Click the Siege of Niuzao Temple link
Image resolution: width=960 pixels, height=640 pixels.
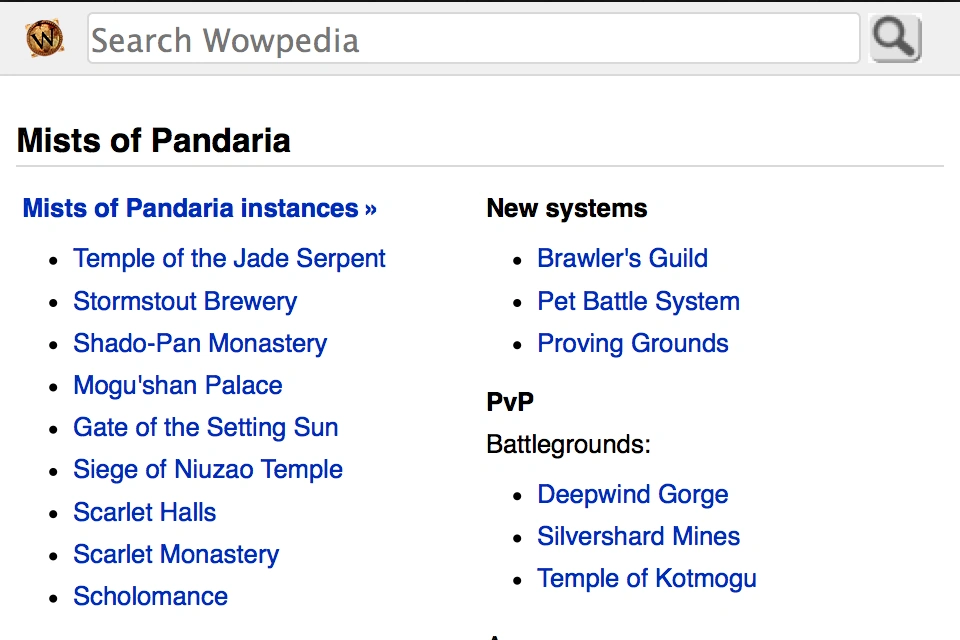click(208, 469)
